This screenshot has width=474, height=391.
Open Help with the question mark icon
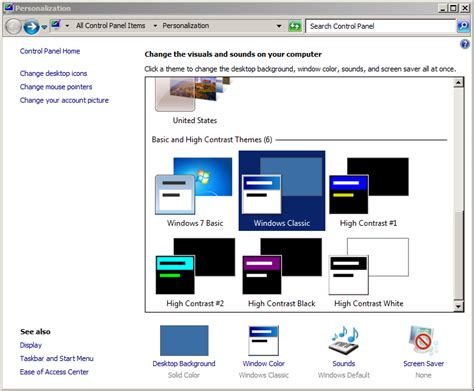pyautogui.click(x=465, y=44)
